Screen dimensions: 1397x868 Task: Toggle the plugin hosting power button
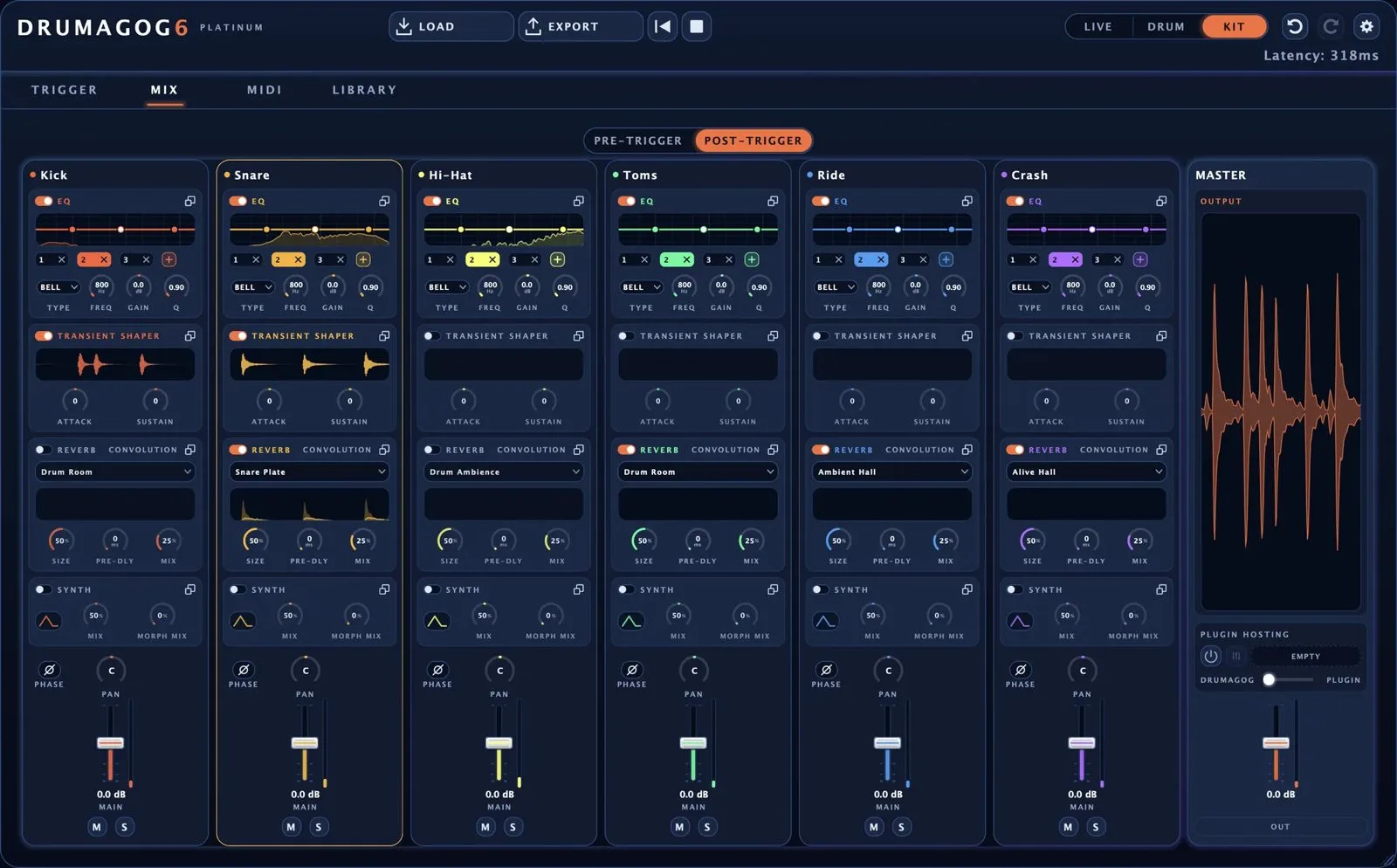pyautogui.click(x=1211, y=656)
